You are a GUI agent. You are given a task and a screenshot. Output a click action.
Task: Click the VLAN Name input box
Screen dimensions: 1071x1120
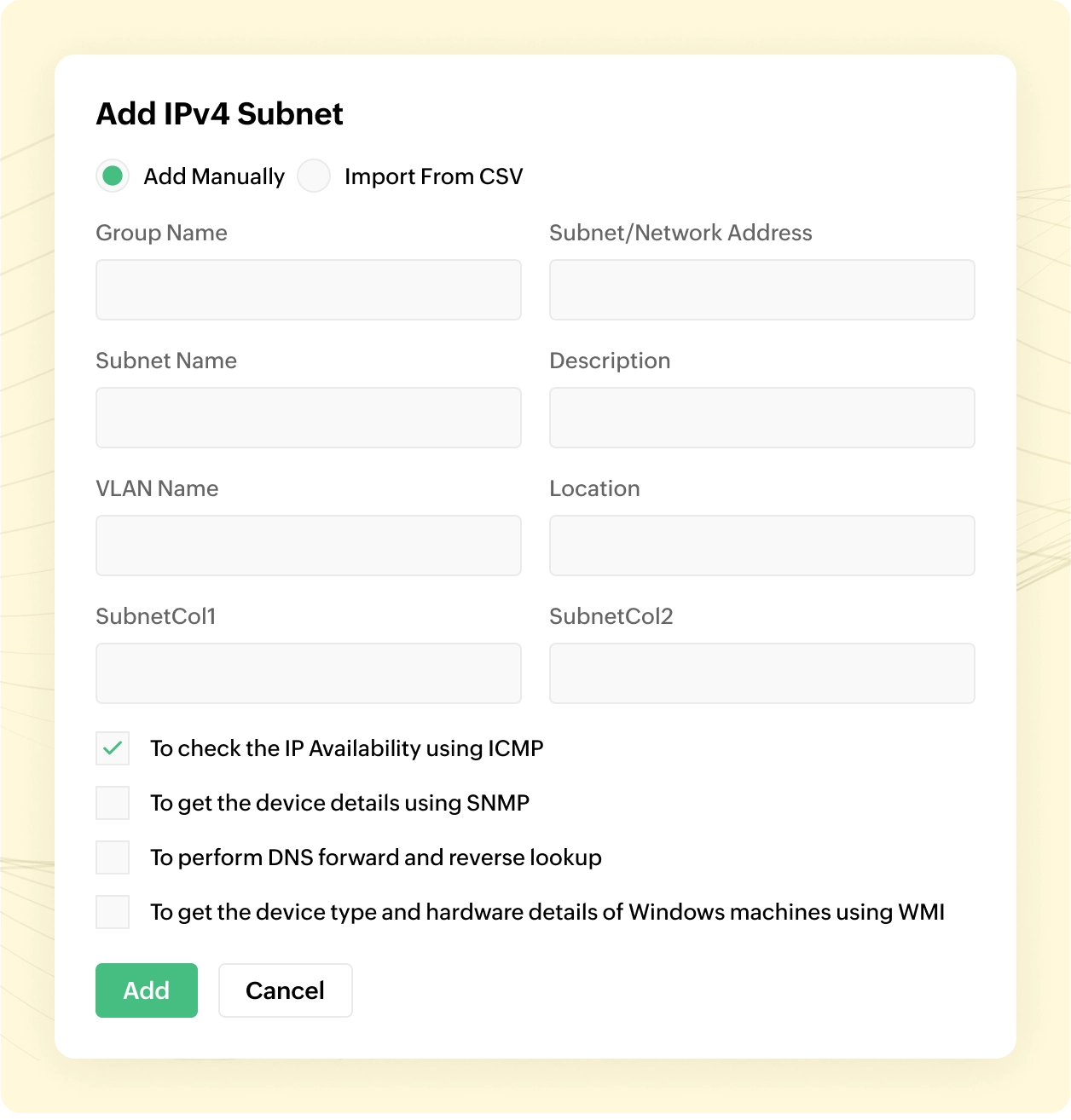(x=309, y=546)
